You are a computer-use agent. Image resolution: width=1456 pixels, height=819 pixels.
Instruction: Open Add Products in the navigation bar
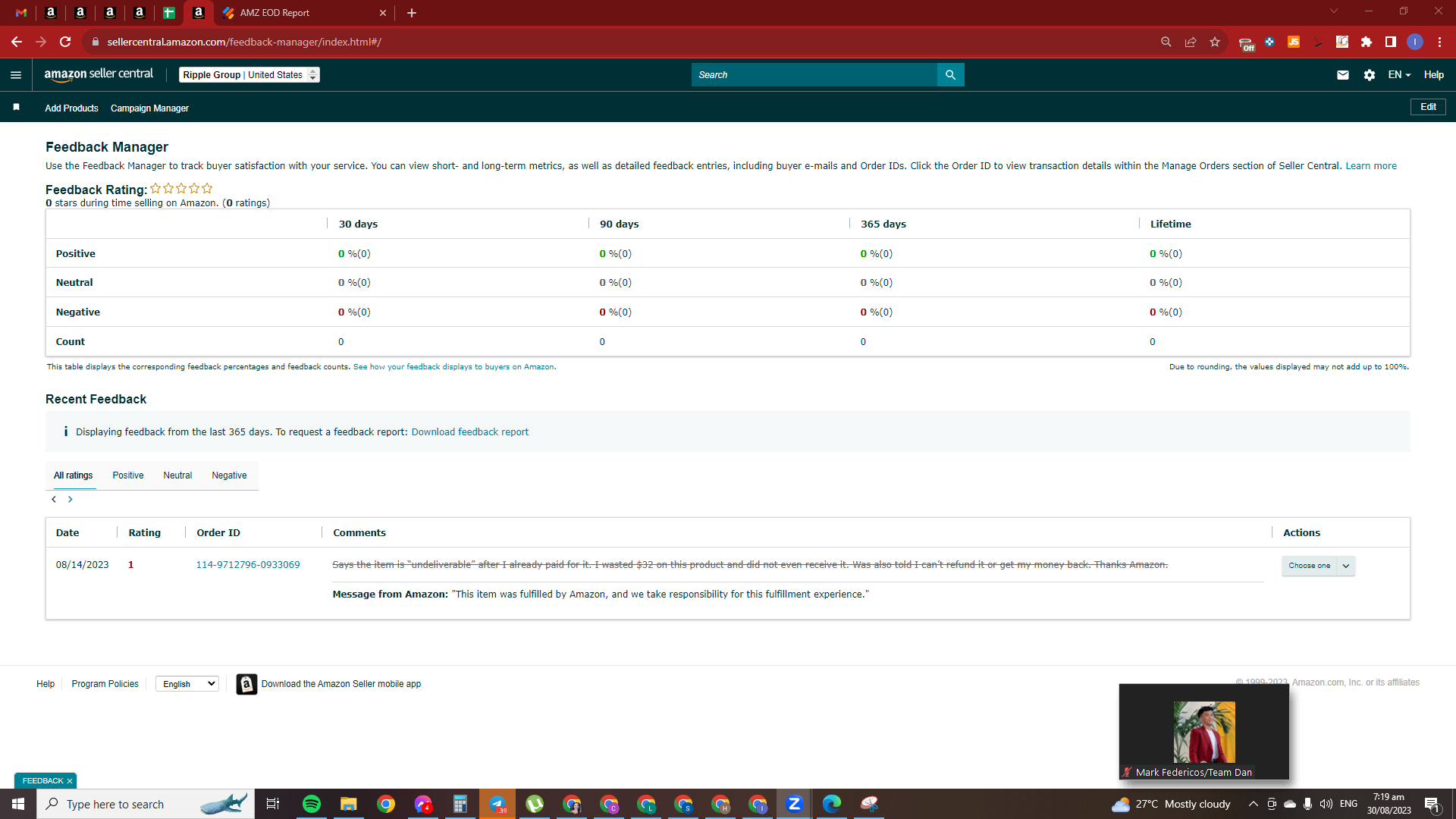click(x=71, y=108)
